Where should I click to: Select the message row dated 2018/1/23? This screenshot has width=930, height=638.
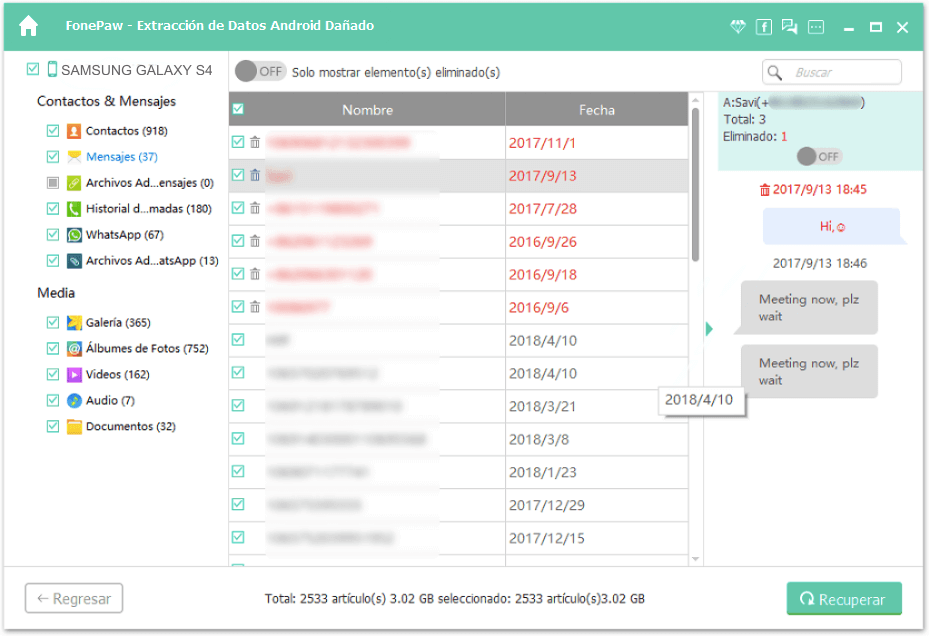click(458, 473)
